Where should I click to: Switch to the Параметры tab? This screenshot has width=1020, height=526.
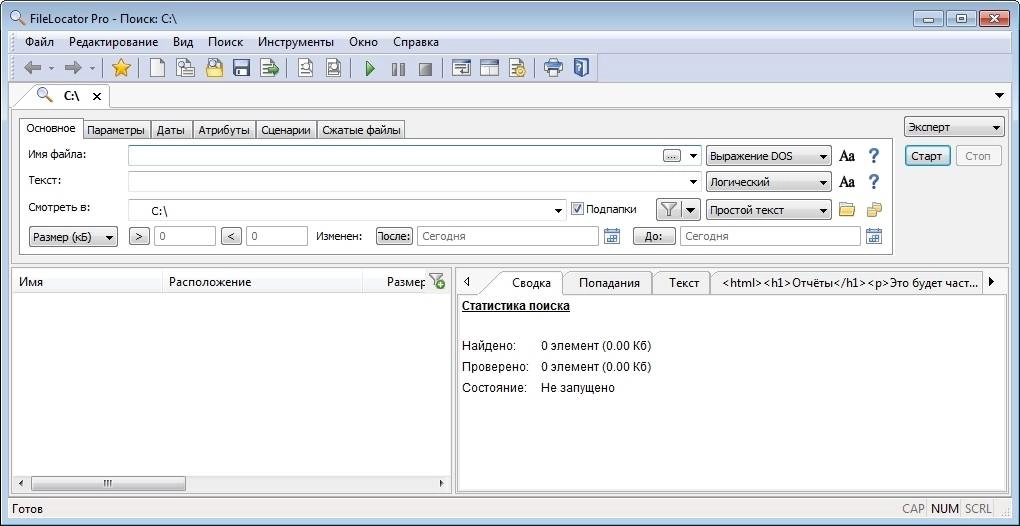click(116, 130)
